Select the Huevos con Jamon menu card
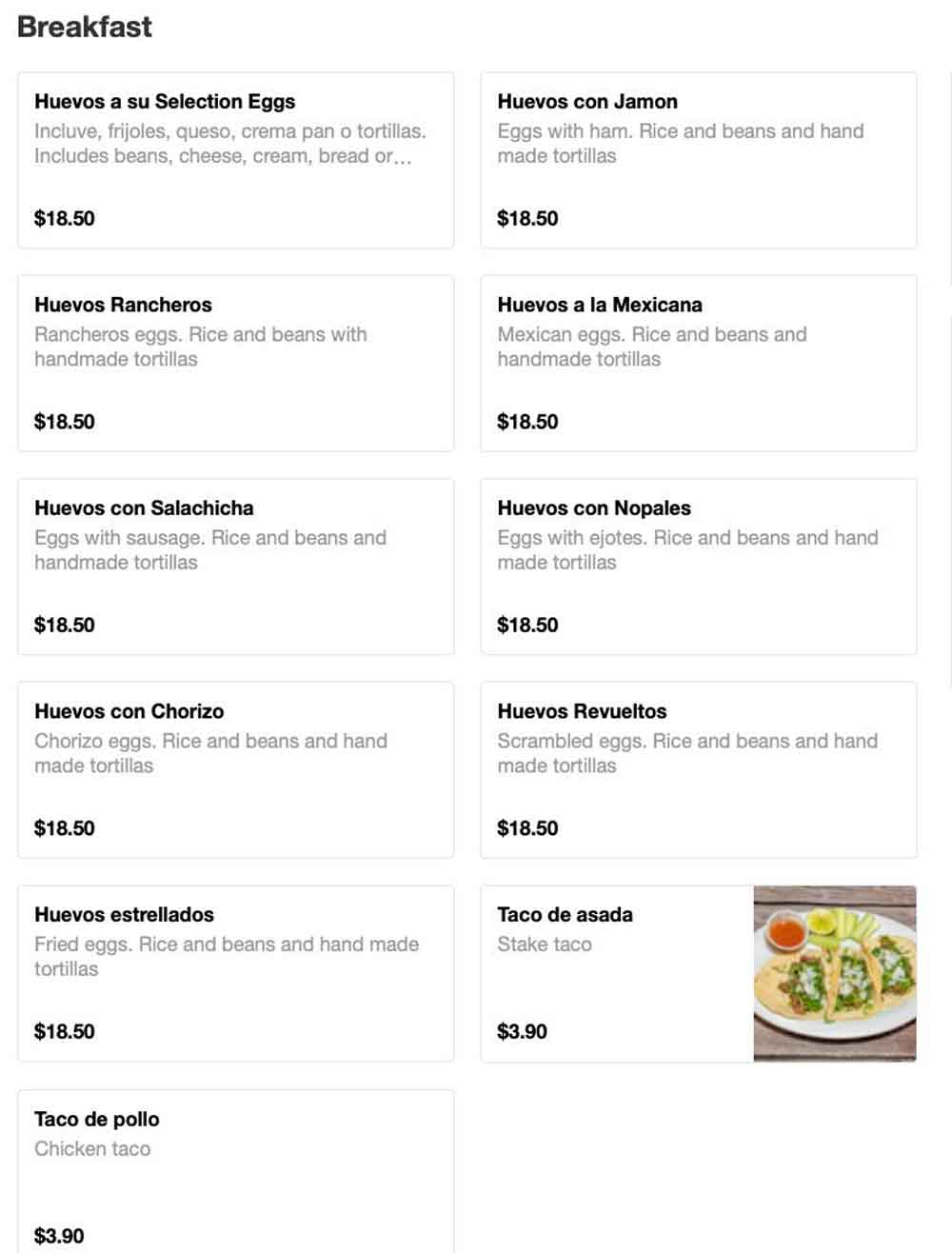Screen dimensions: 952x1253 pyautogui.click(x=699, y=160)
